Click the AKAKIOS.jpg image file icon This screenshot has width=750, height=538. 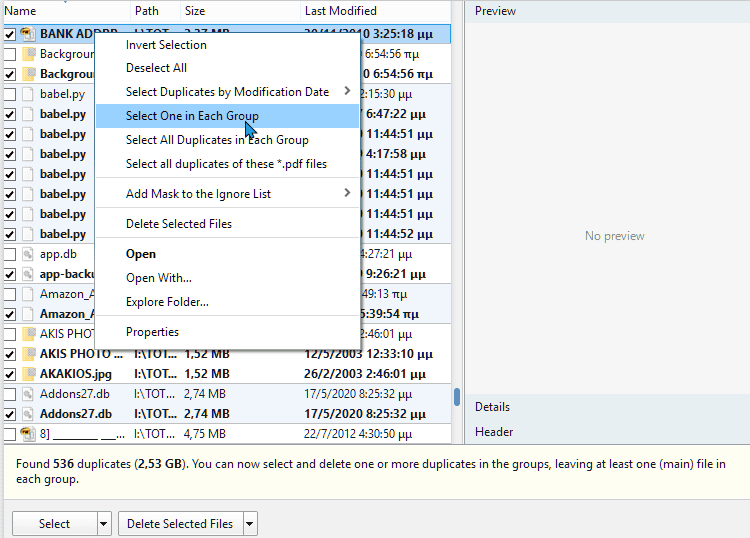(x=28, y=374)
